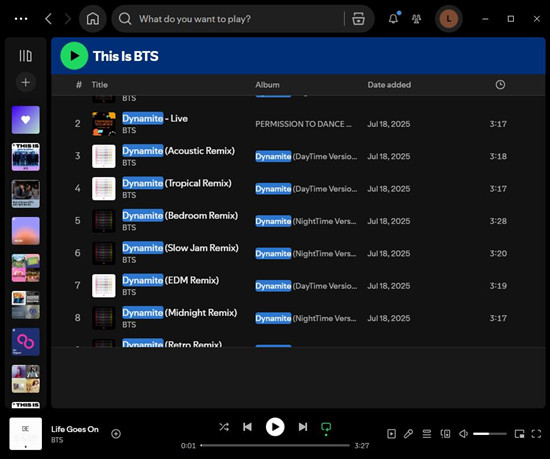Open the three-dot app menu
The height and width of the screenshot is (459, 550).
[21, 19]
